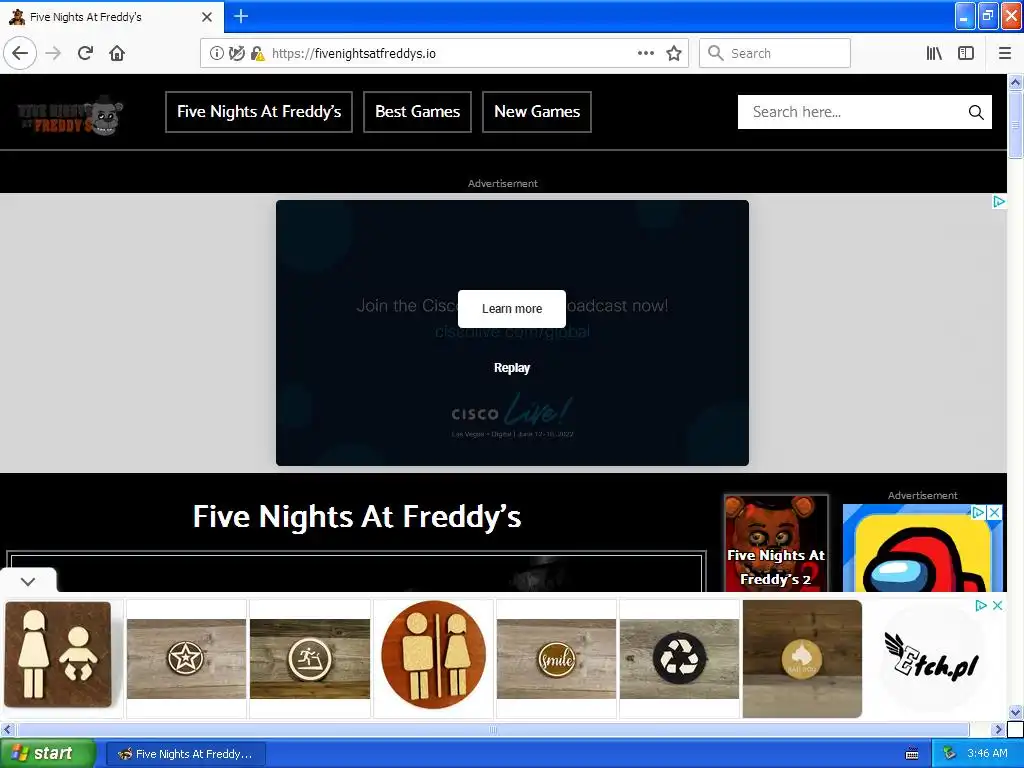Open the Windows start menu
Image resolution: width=1024 pixels, height=768 pixels.
pos(47,753)
